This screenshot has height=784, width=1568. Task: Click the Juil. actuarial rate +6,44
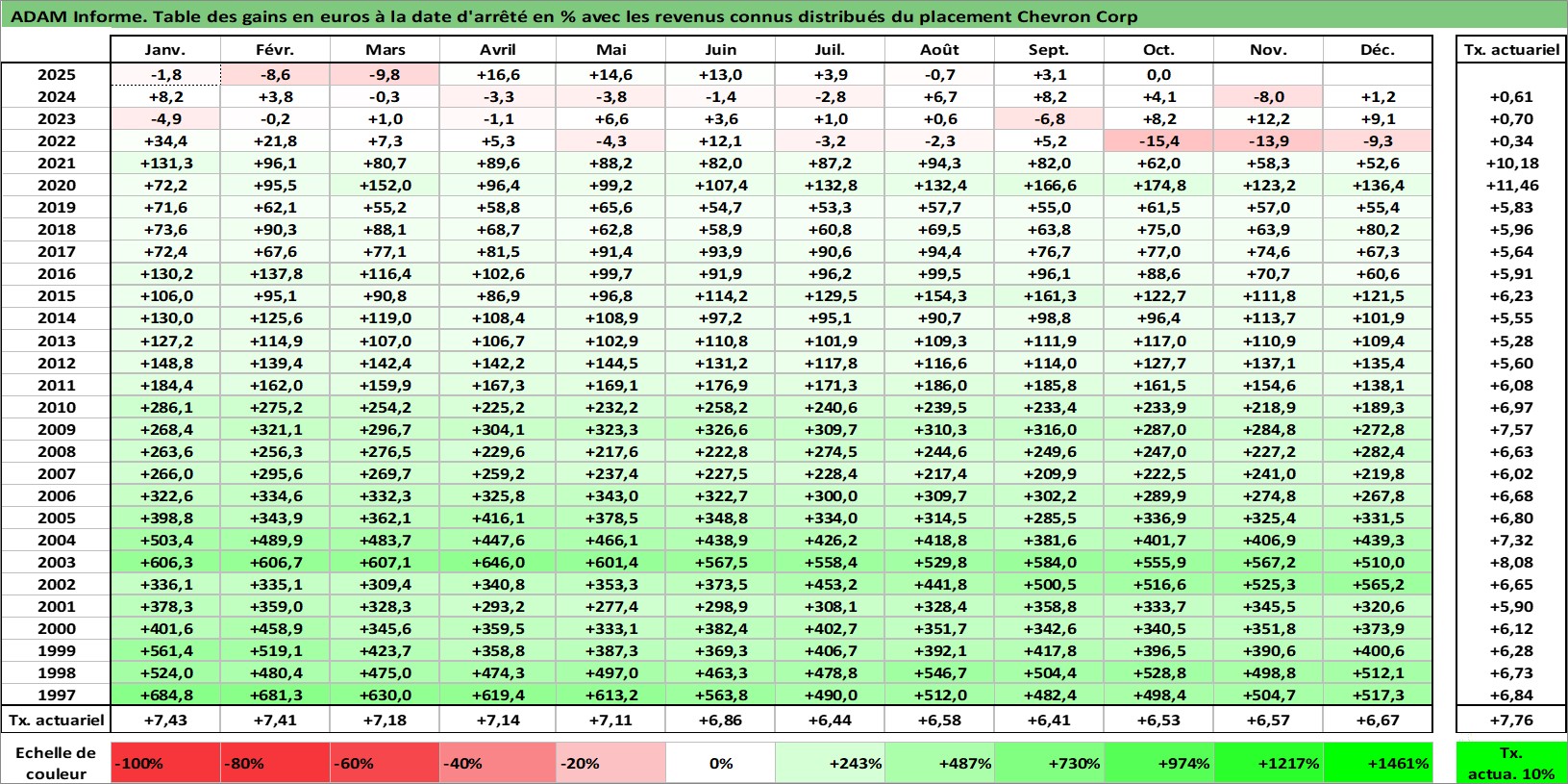[830, 720]
